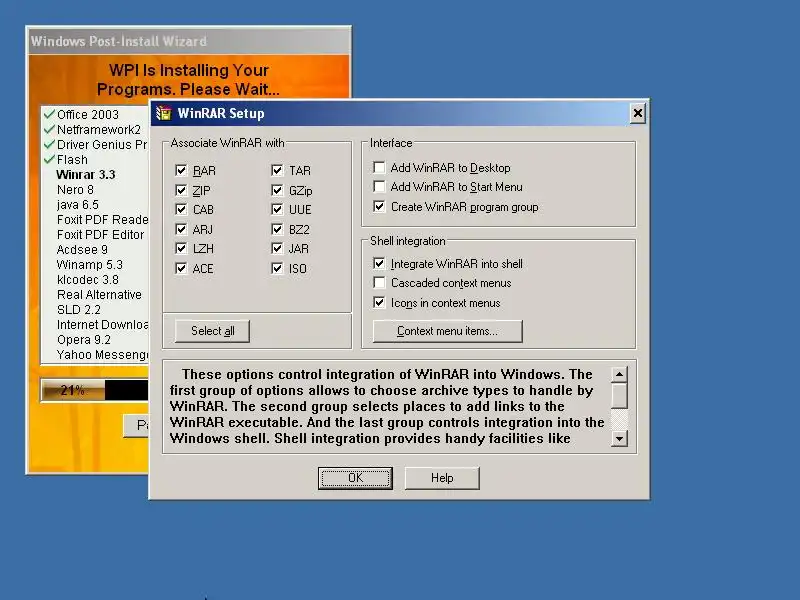Select Opera 9.2 in WPI list
The height and width of the screenshot is (600, 800).
84,340
